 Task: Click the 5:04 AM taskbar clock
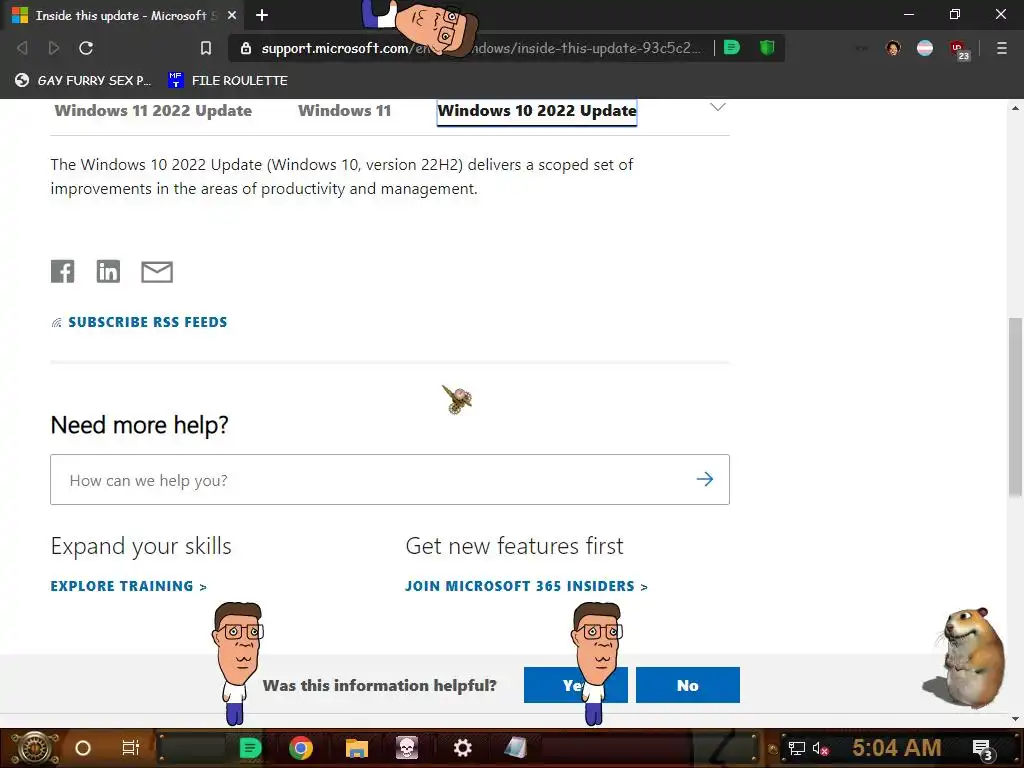coord(897,748)
